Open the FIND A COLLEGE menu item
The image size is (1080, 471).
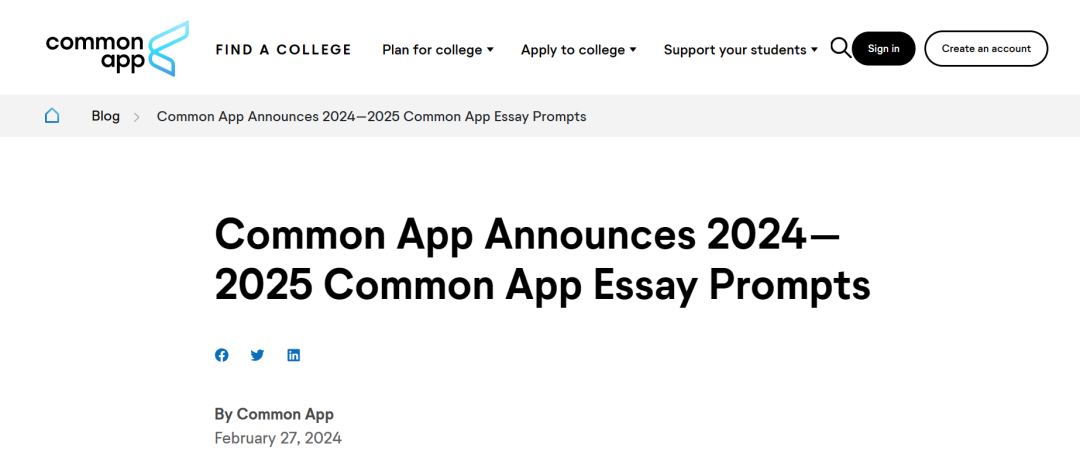283,50
